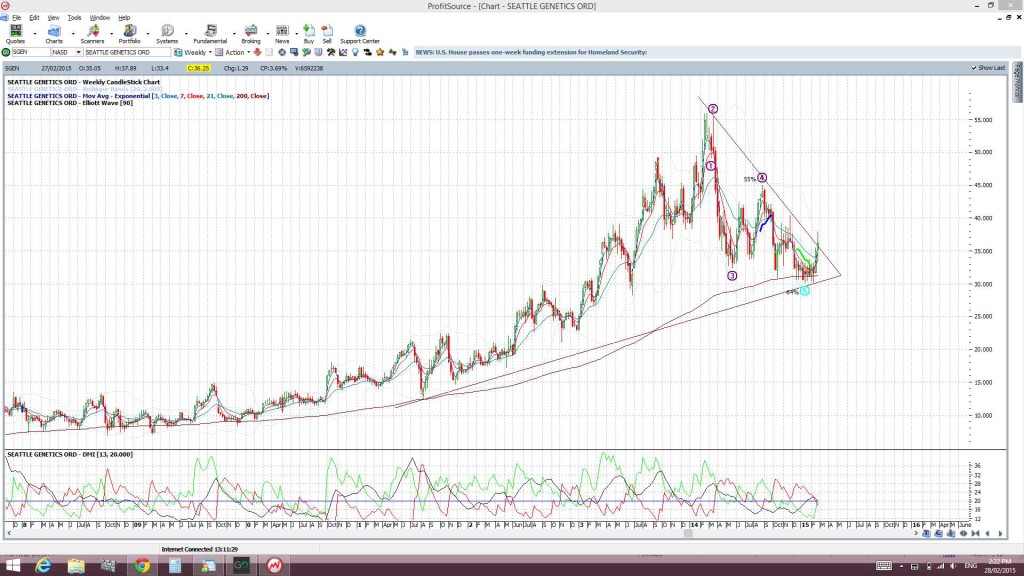Click the chart scrollbar left arrow

click(x=8, y=534)
